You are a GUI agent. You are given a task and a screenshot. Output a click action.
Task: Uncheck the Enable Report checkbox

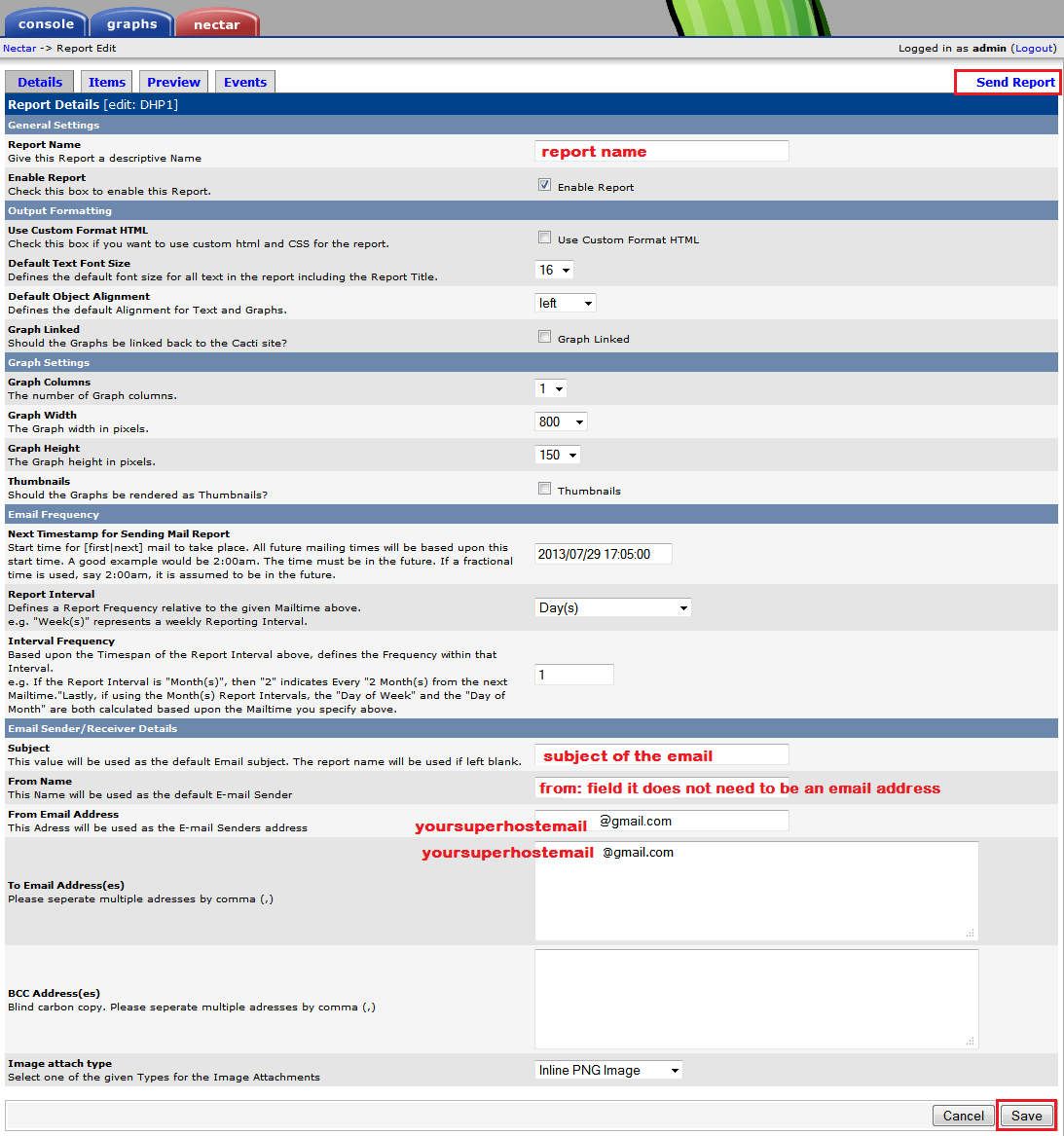click(x=545, y=185)
